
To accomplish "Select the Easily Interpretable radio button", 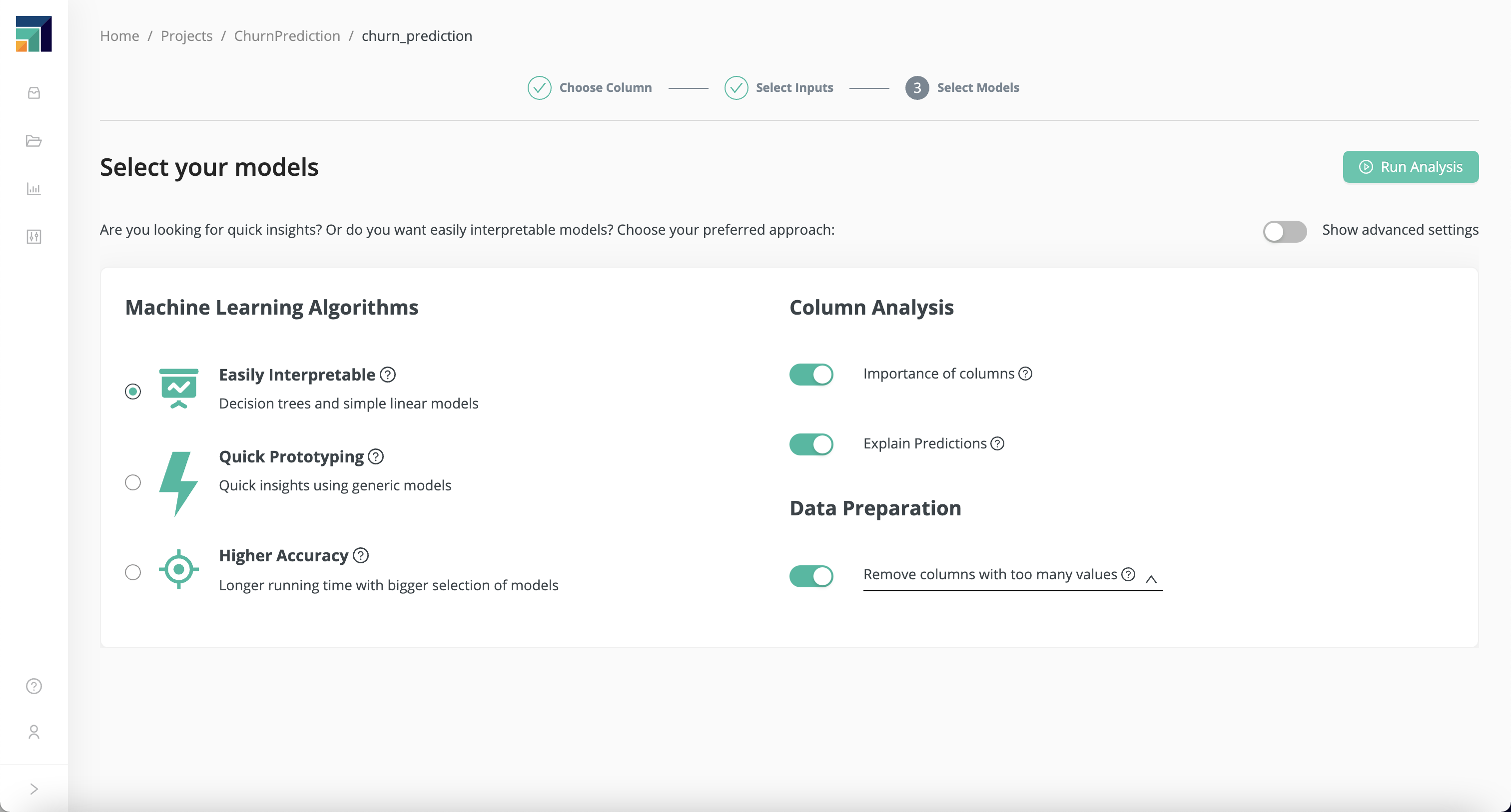I will tap(133, 391).
